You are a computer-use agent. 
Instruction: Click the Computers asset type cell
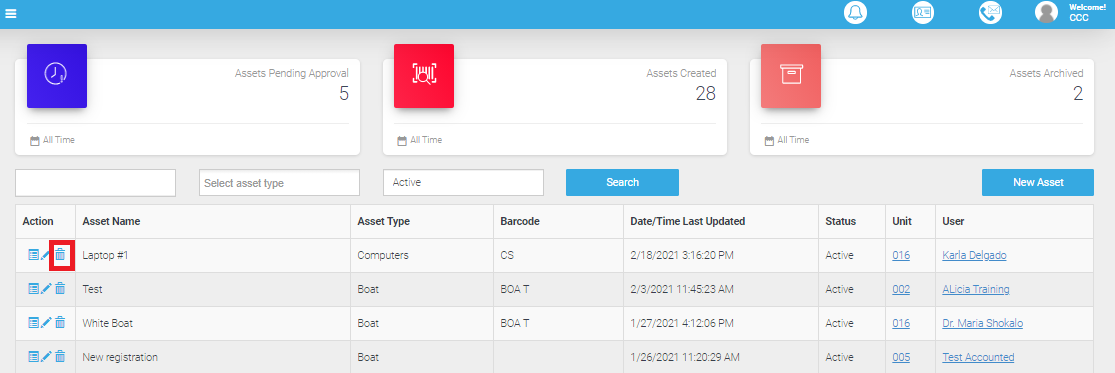click(x=422, y=255)
